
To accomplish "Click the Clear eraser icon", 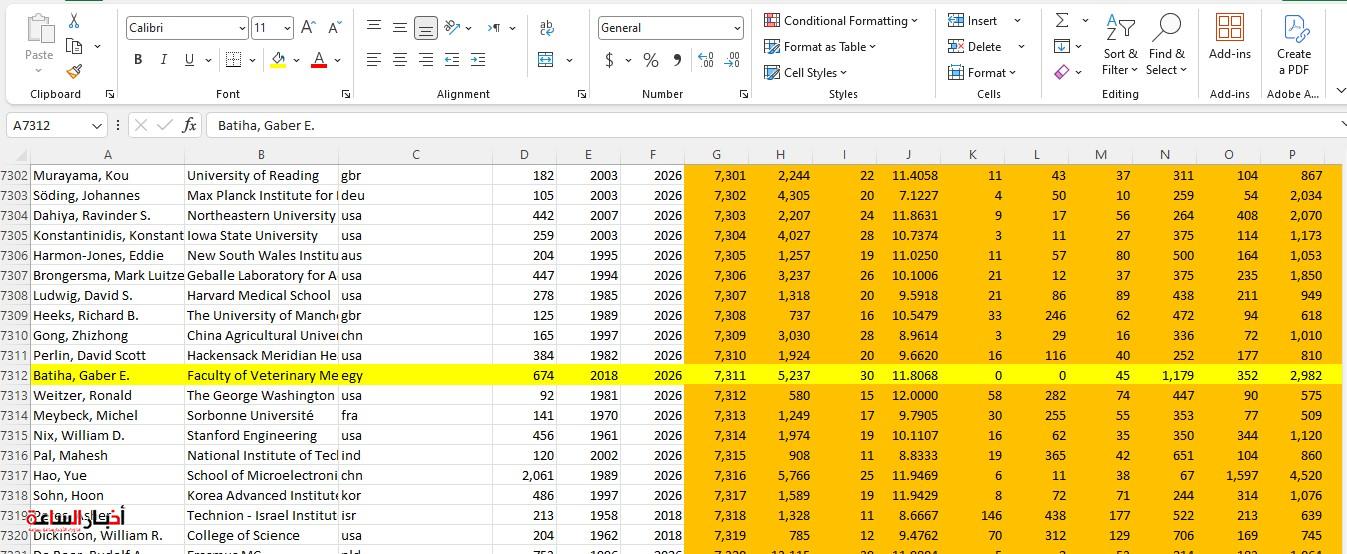I will [x=1062, y=72].
